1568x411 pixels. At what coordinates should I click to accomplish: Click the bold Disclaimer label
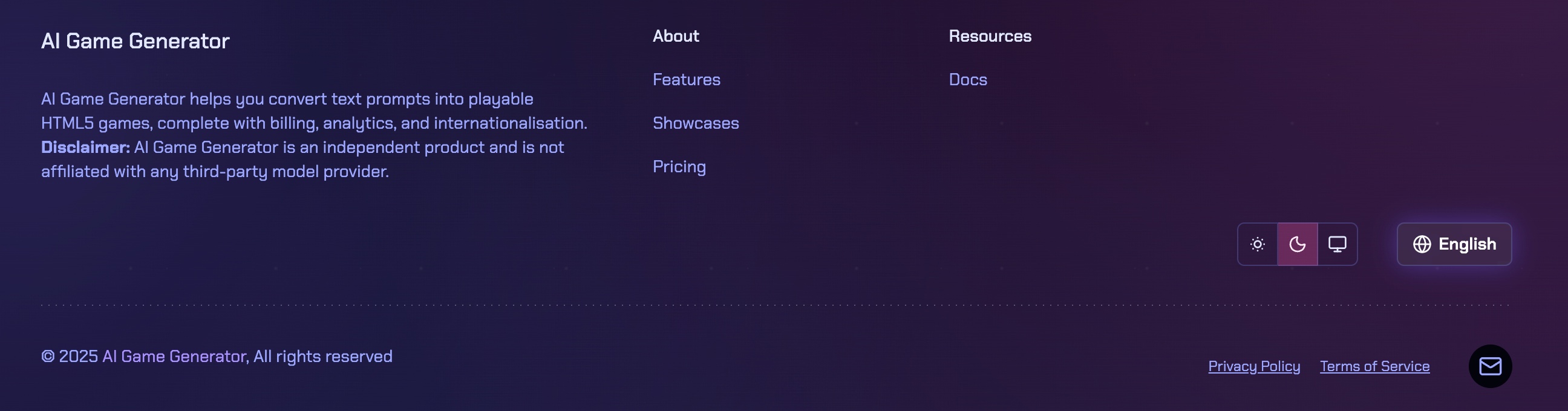[85, 147]
